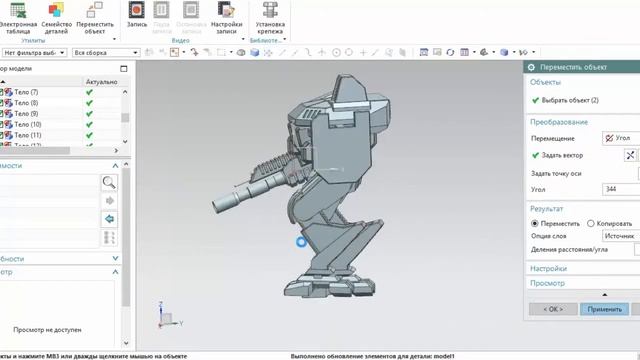
Task: Click the magnifier icon in the left panel
Action: pyautogui.click(x=109, y=182)
